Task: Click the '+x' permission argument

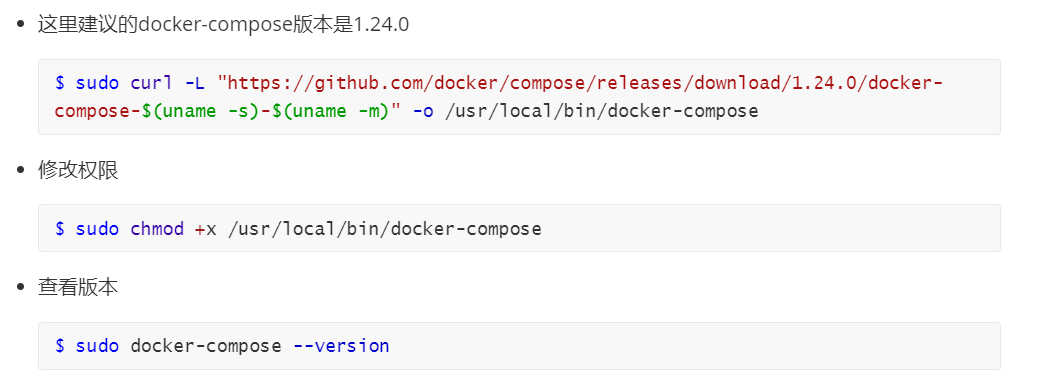Action: point(206,229)
